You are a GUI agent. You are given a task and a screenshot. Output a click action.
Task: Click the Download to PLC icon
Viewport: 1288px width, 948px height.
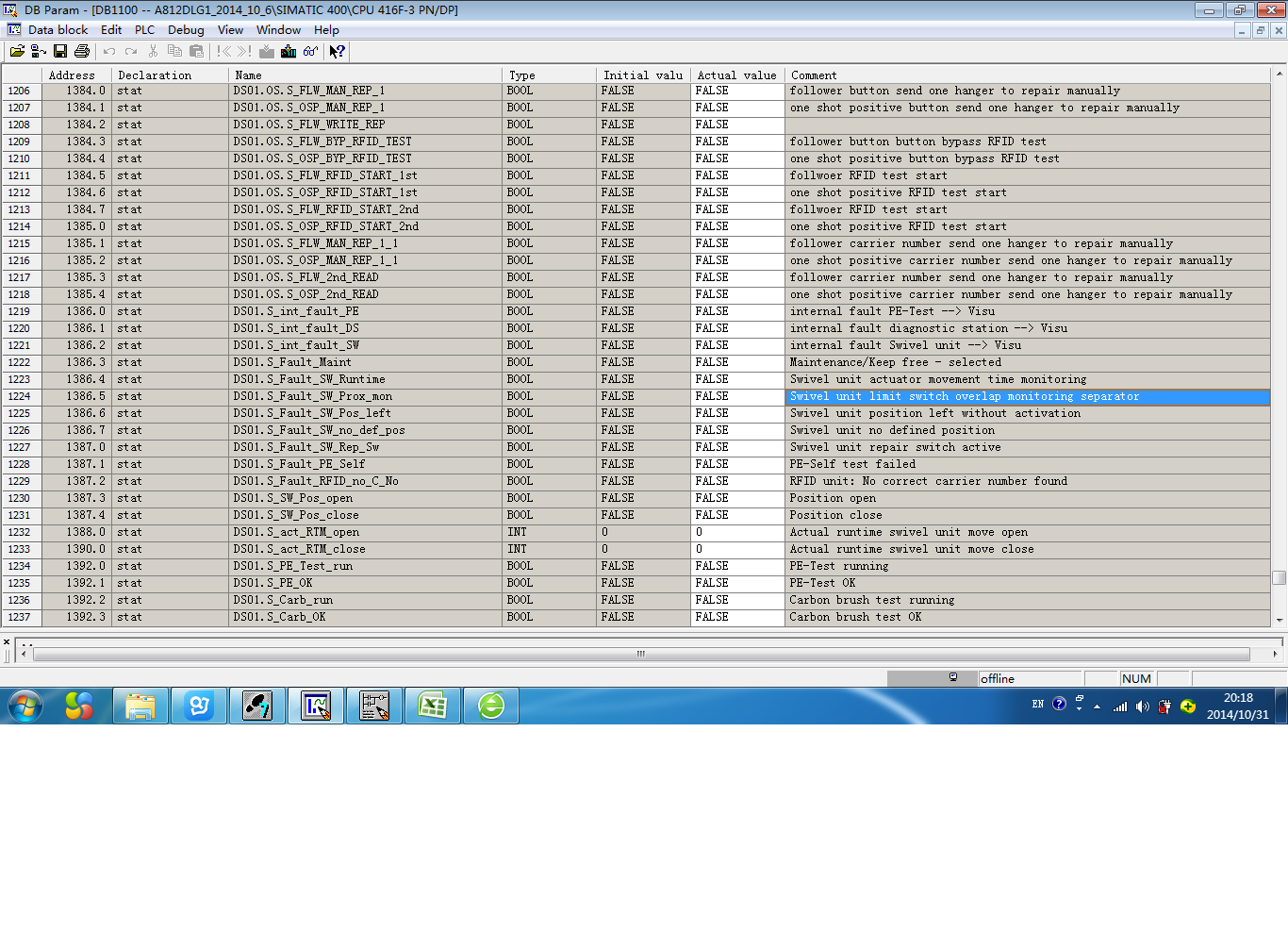pyautogui.click(x=289, y=51)
